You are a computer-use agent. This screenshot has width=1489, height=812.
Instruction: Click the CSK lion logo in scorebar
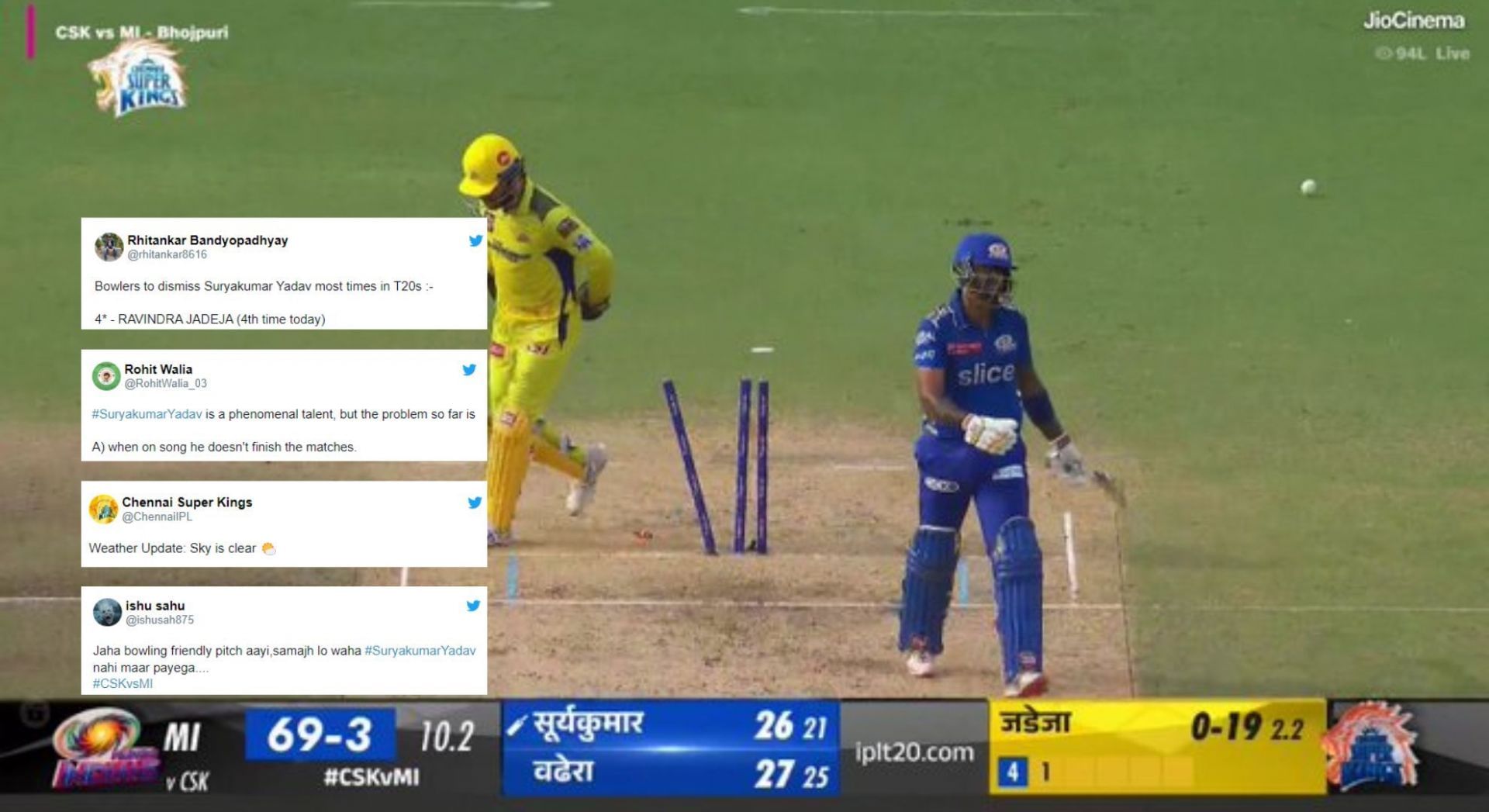[x=1371, y=745]
